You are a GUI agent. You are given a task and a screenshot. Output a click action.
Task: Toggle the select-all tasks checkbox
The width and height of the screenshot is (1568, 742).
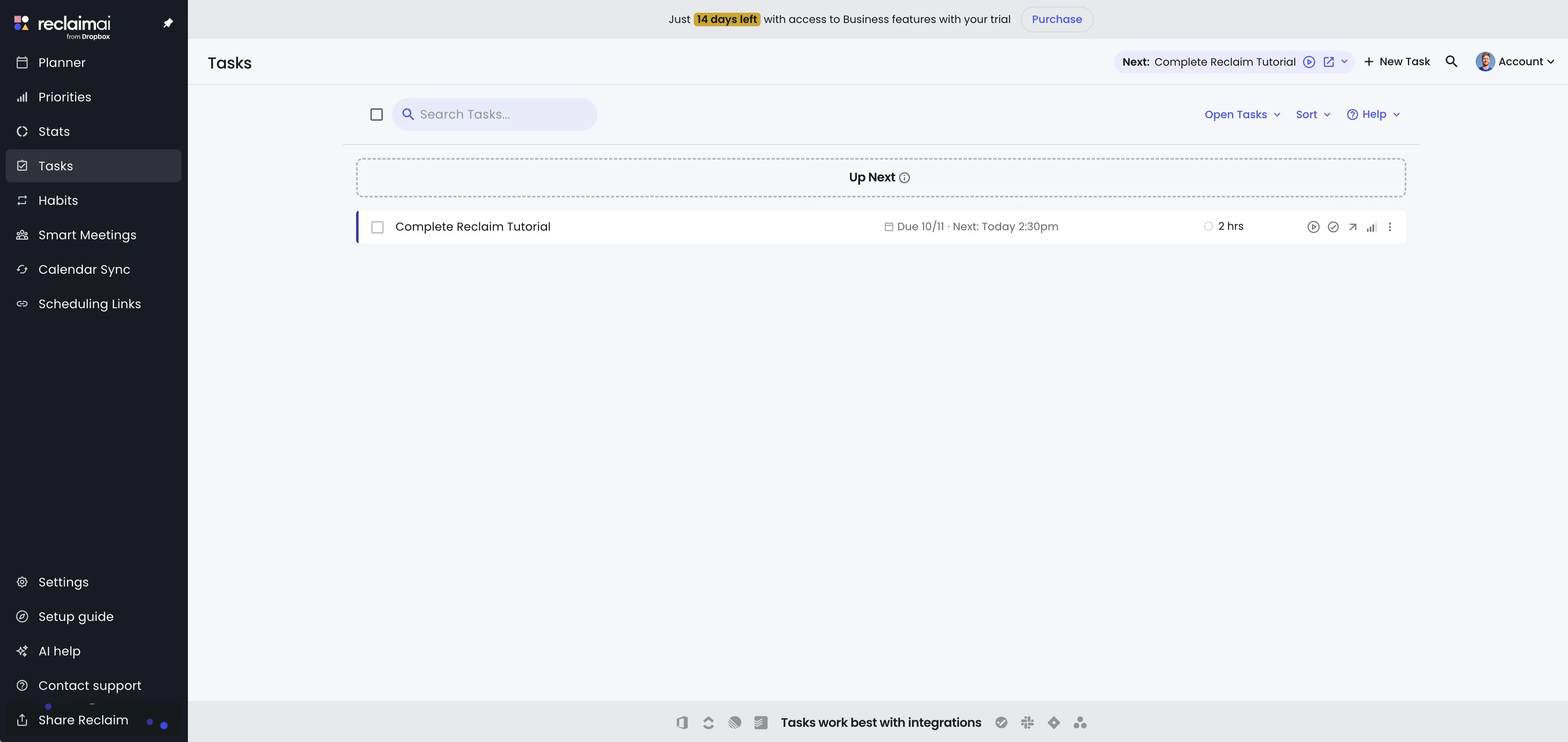pos(376,115)
